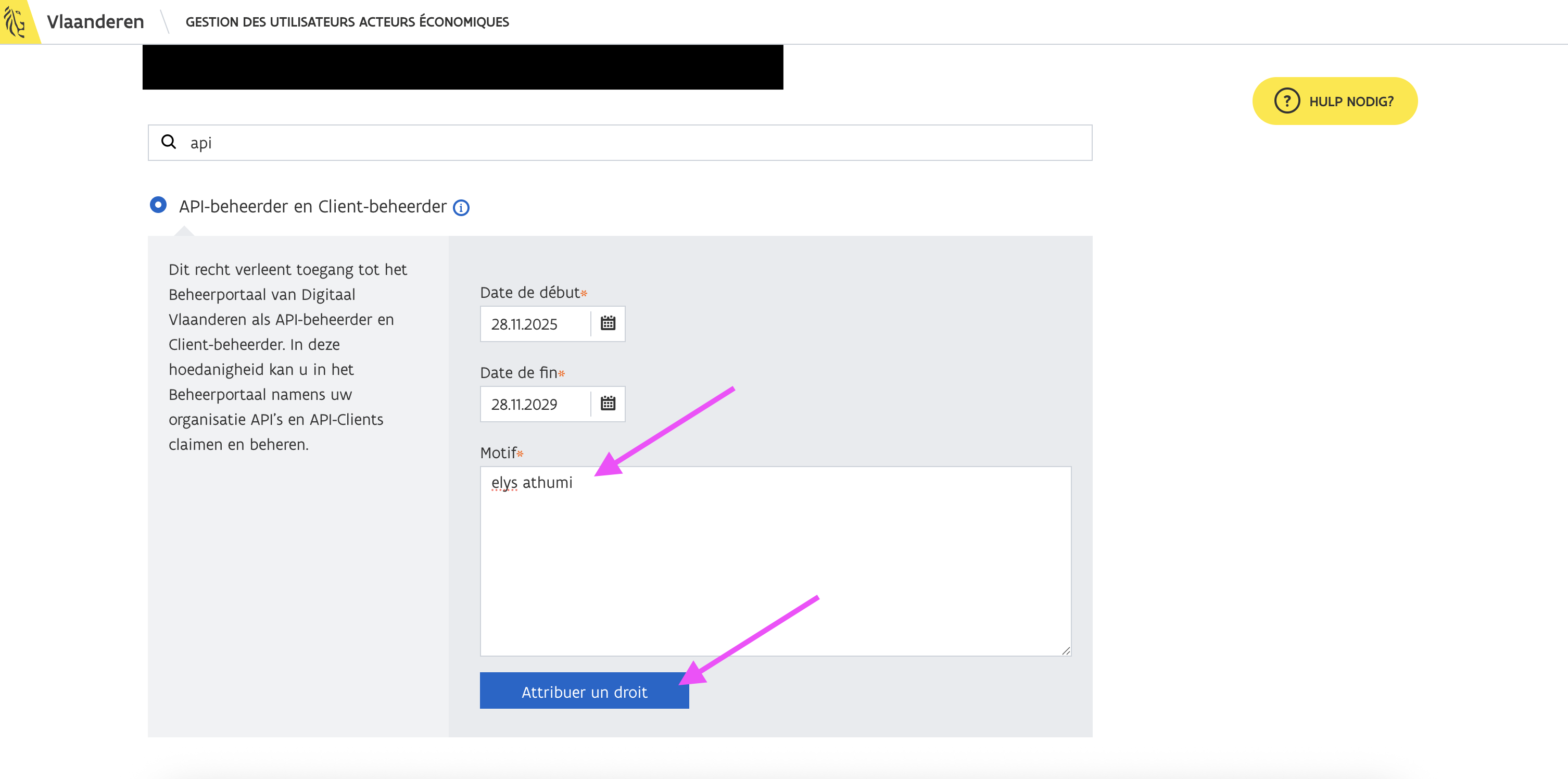Open the end date calendar icon

pos(608,403)
